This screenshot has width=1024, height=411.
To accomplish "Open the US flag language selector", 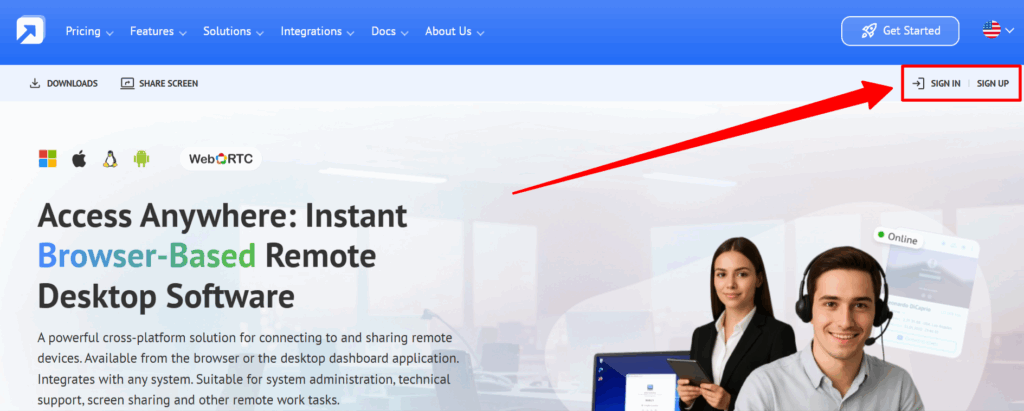I will [x=997, y=31].
